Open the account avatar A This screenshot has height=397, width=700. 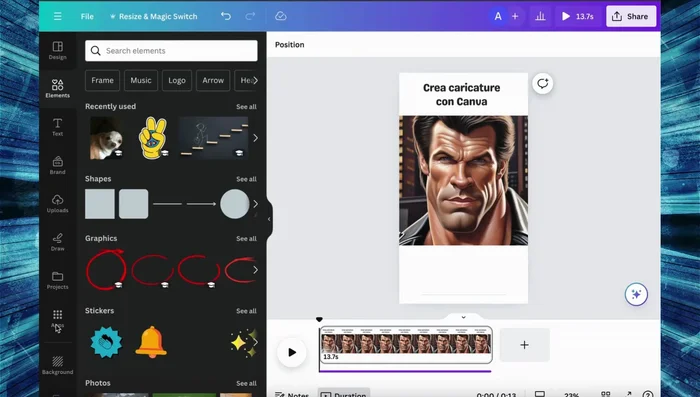point(498,17)
